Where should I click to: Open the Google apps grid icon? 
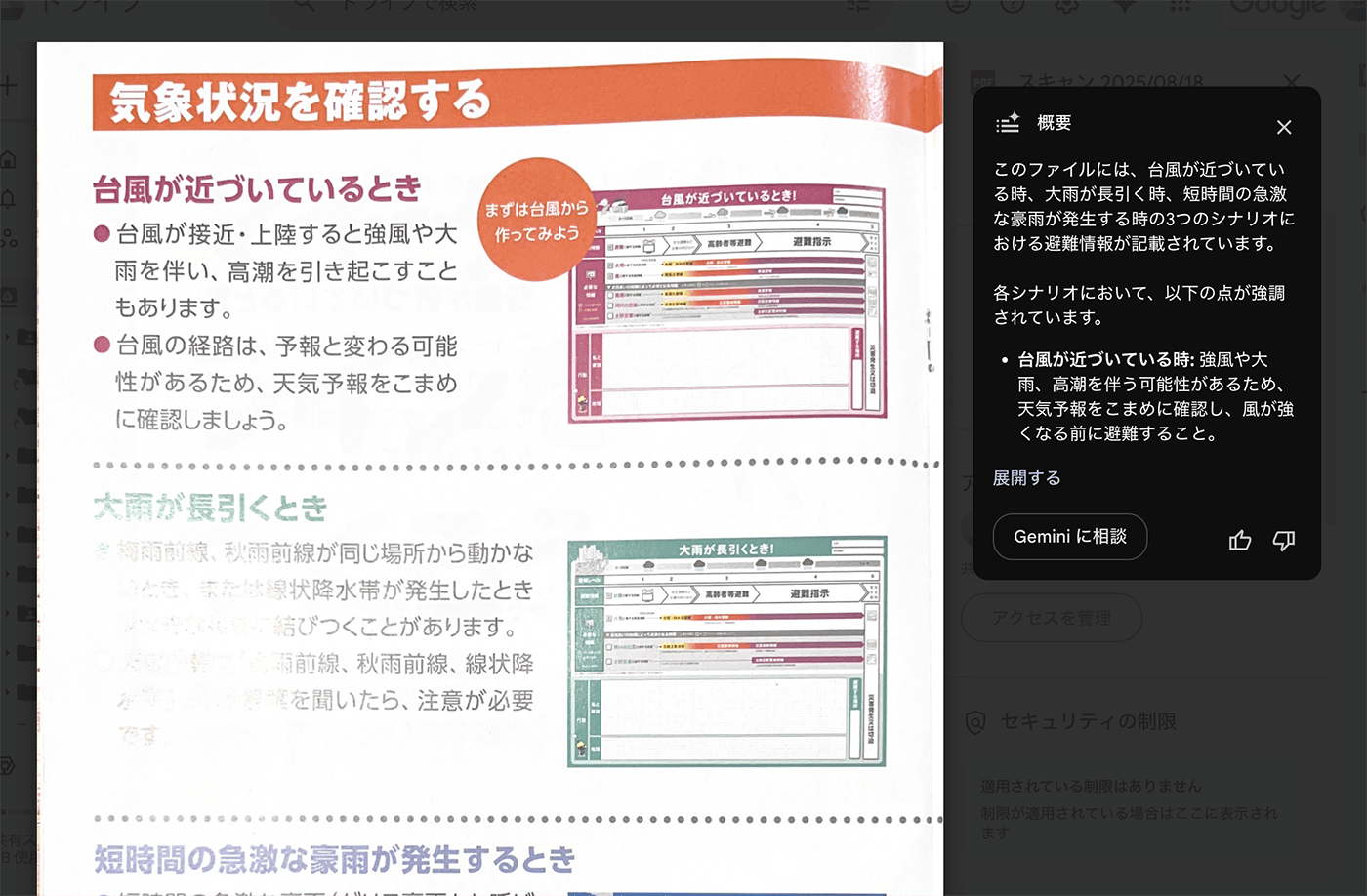(1181, 5)
